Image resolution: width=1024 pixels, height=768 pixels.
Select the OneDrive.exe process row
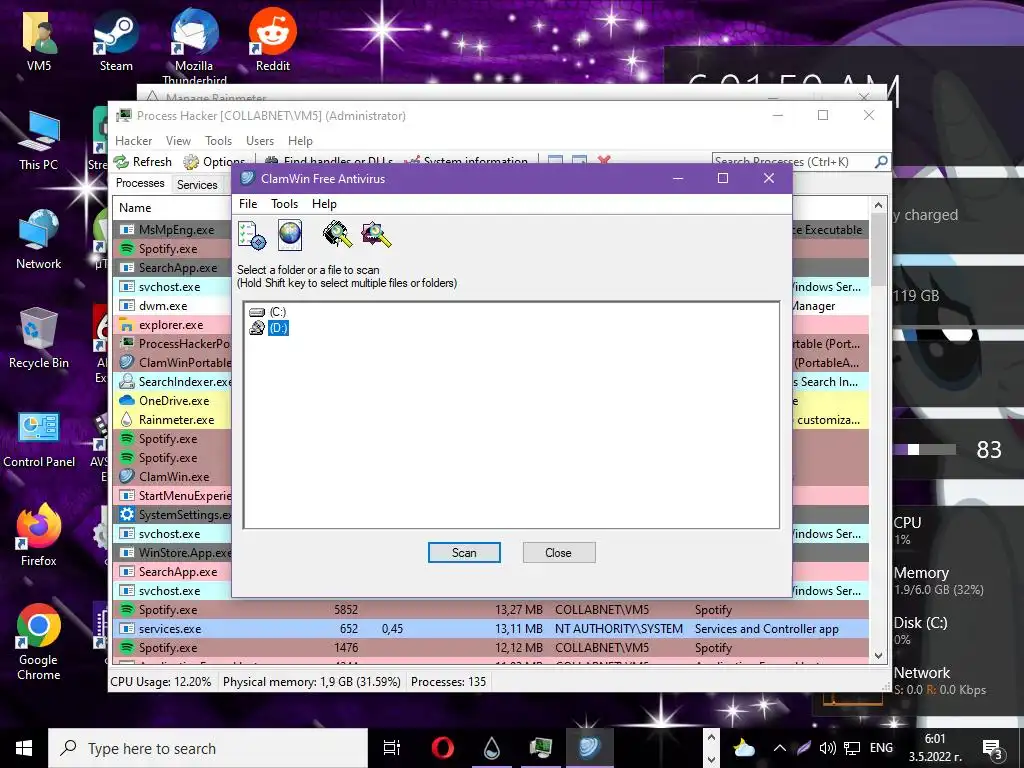point(173,400)
